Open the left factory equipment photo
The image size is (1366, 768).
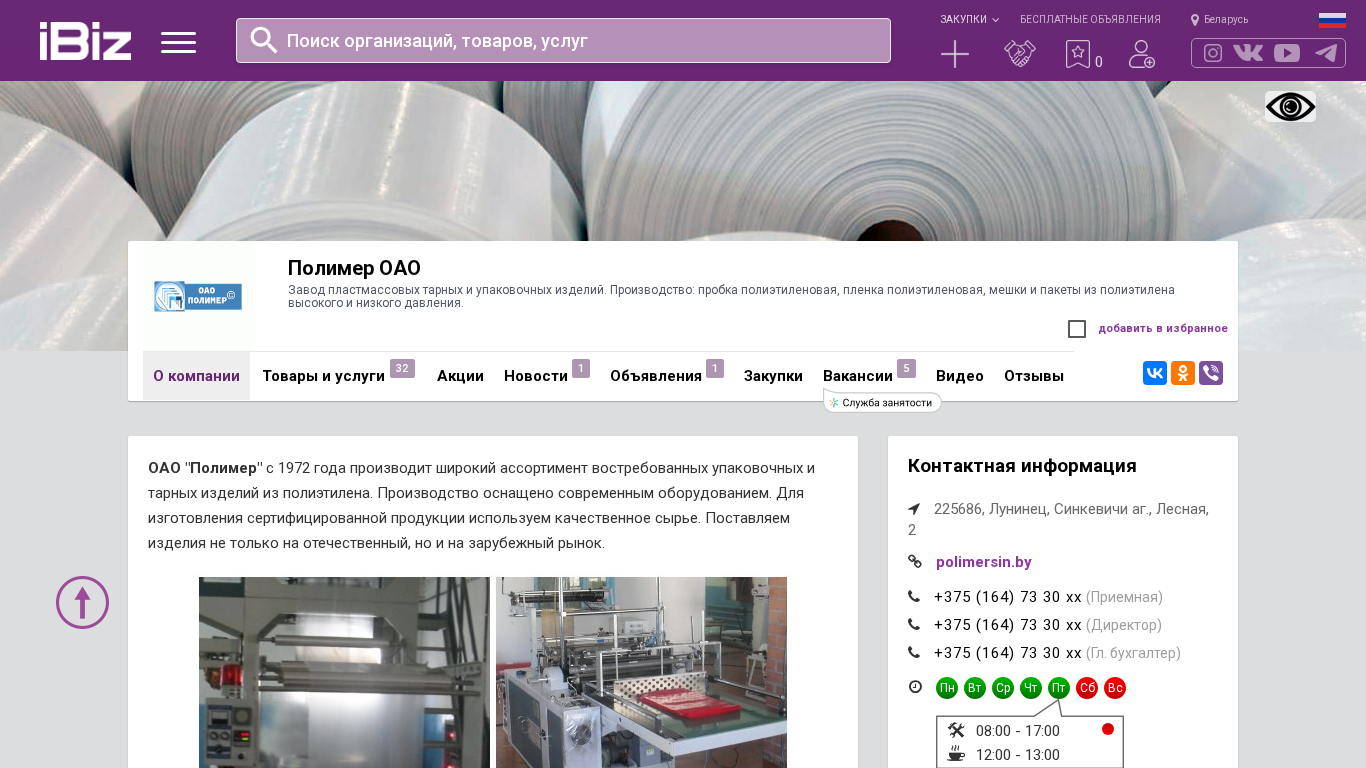click(x=344, y=672)
